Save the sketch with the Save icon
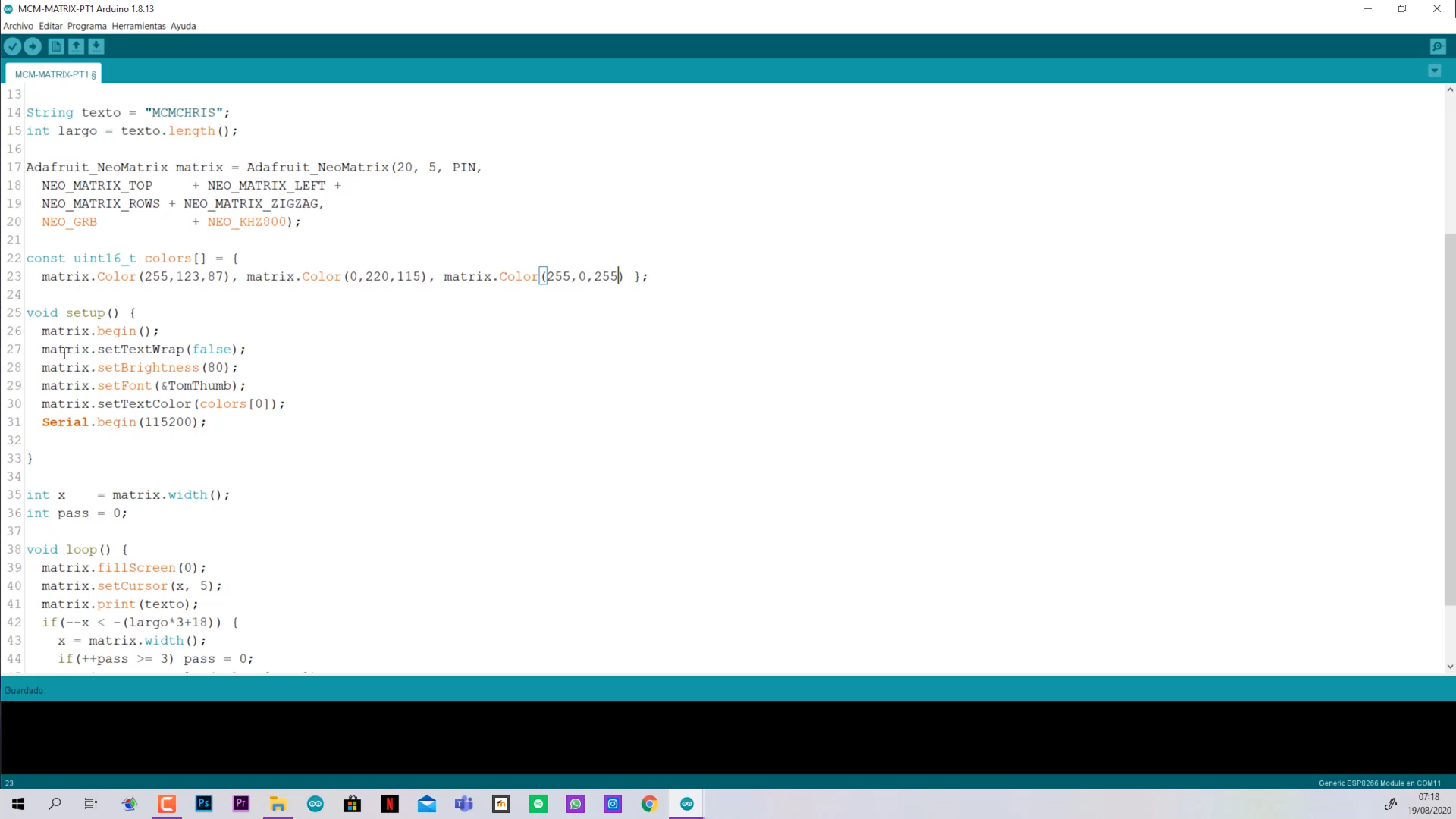Image resolution: width=1456 pixels, height=819 pixels. click(x=96, y=46)
